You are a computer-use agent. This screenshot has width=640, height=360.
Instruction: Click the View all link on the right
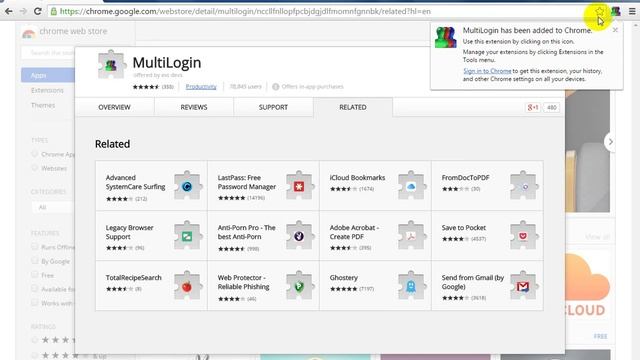pos(597,237)
